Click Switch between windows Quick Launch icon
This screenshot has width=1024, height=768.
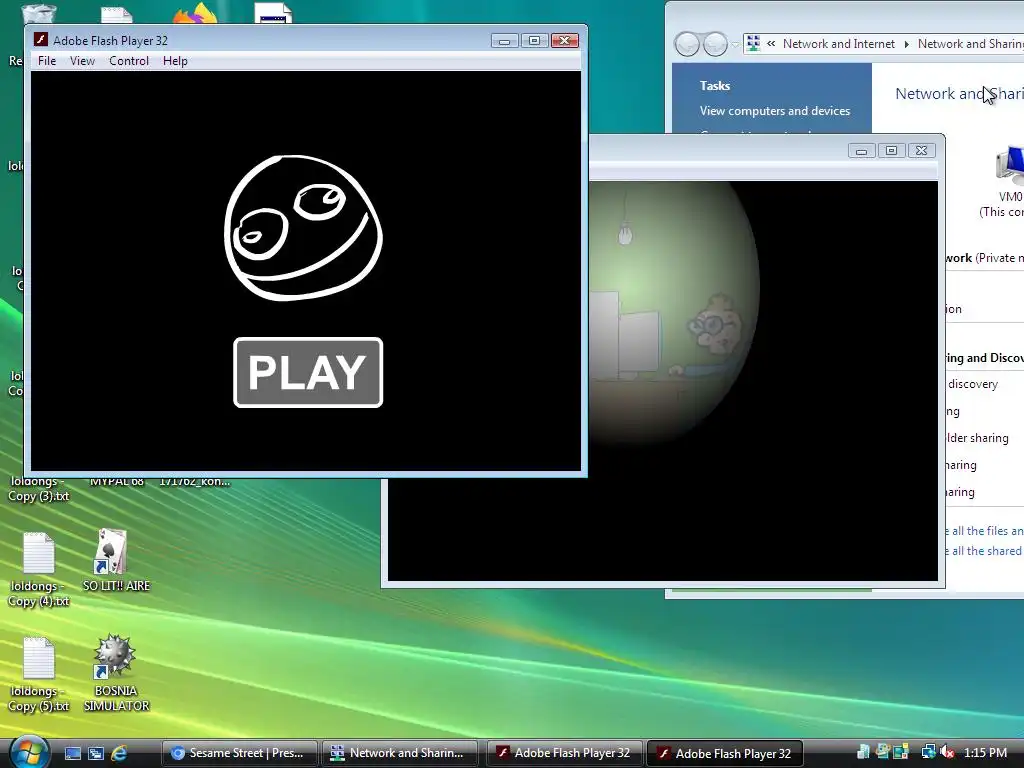95,753
